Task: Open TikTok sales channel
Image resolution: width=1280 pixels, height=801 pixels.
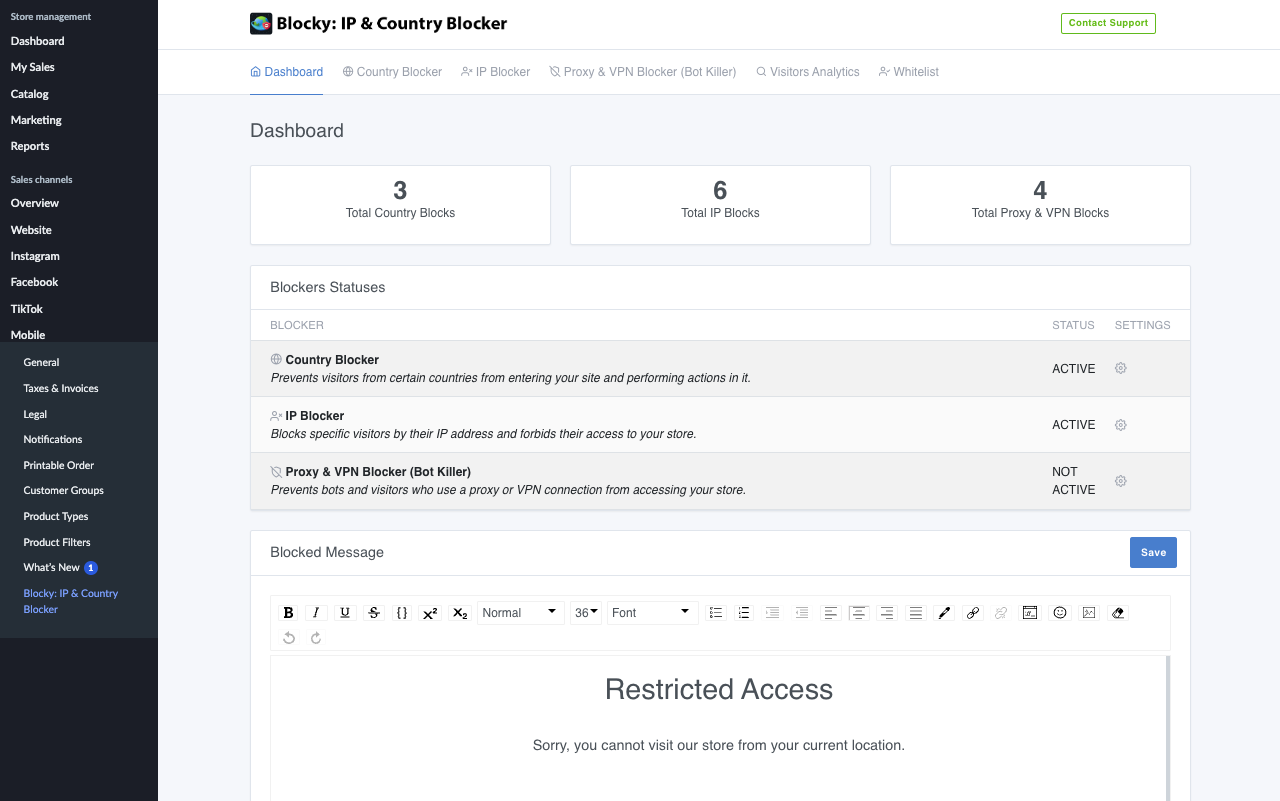Action: point(27,309)
